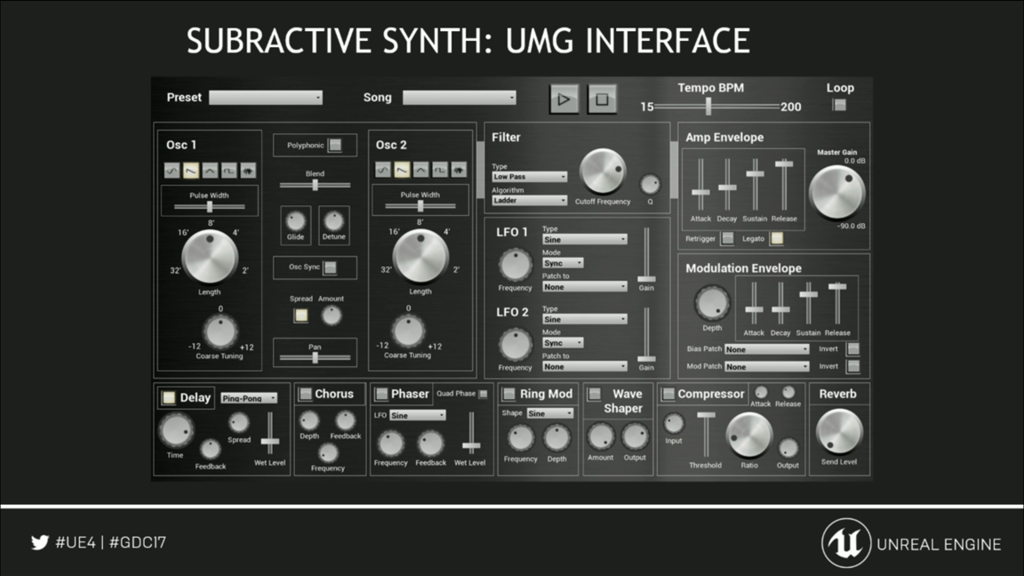Toggle the Spread checkbox
Viewport: 1024px width, 576px height.
coord(300,315)
